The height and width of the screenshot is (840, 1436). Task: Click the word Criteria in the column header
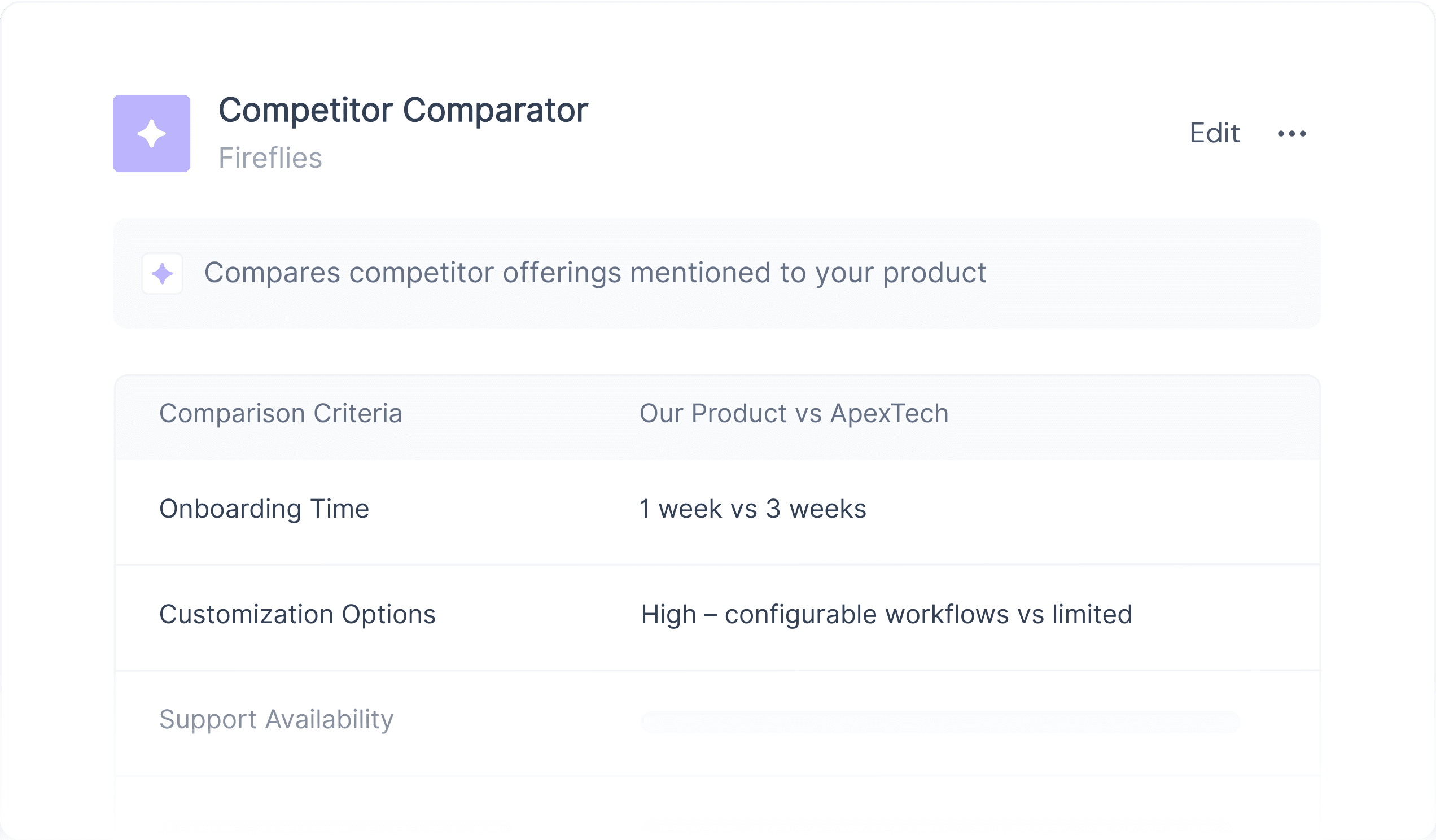(x=358, y=413)
